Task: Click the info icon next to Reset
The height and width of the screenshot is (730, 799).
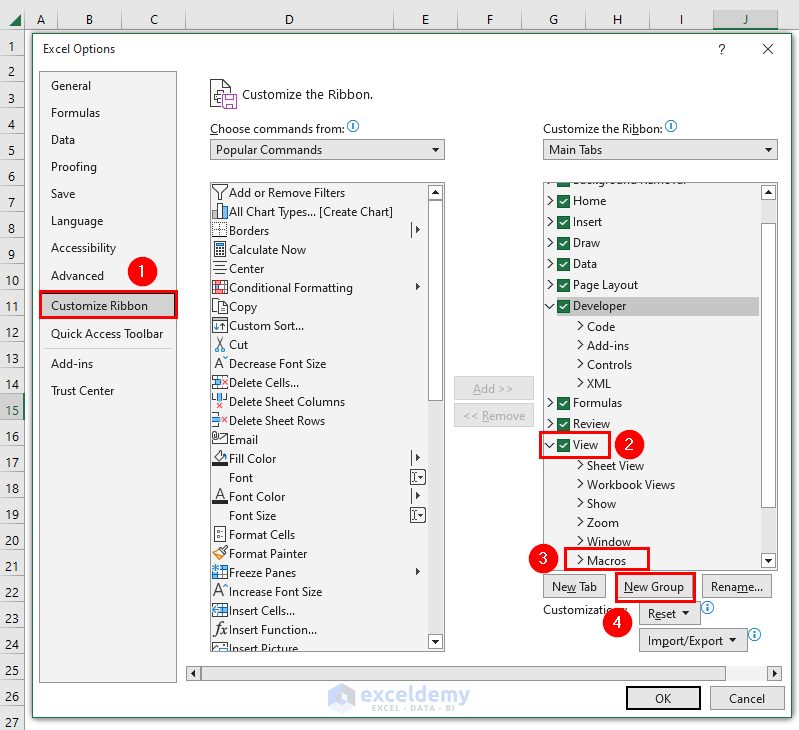Action: [x=708, y=608]
